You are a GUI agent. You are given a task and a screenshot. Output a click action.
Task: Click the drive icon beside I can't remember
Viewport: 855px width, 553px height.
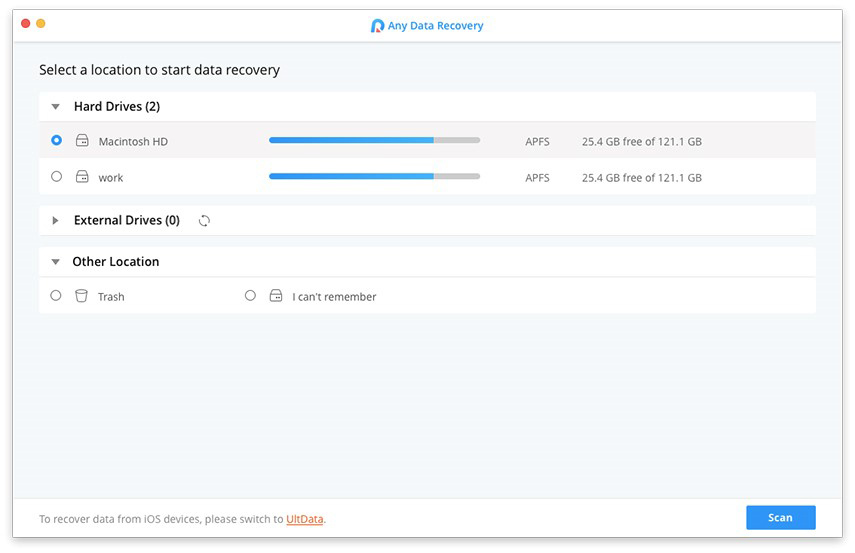pos(276,296)
